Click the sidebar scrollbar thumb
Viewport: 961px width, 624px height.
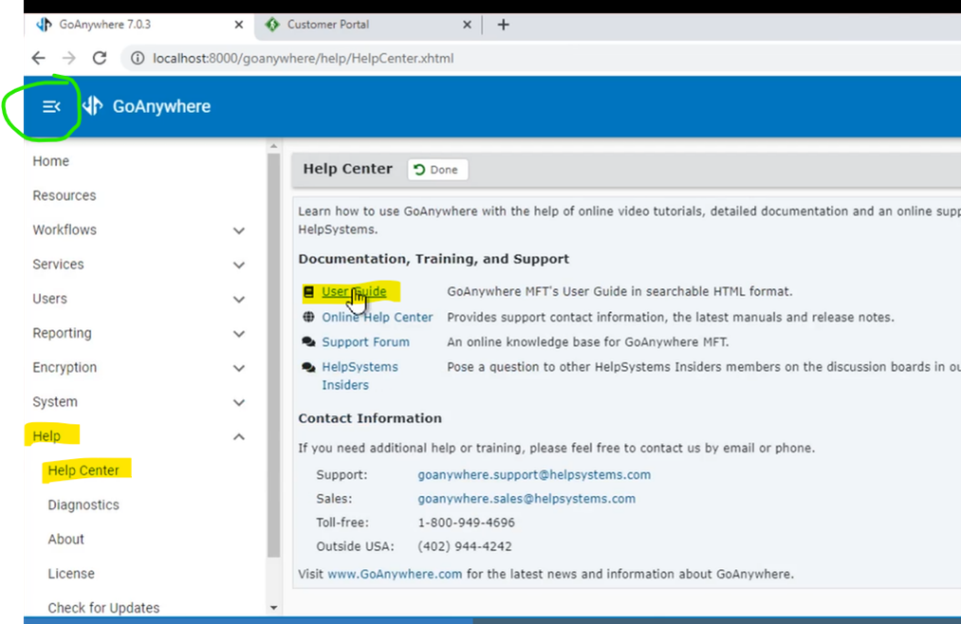tap(273, 356)
